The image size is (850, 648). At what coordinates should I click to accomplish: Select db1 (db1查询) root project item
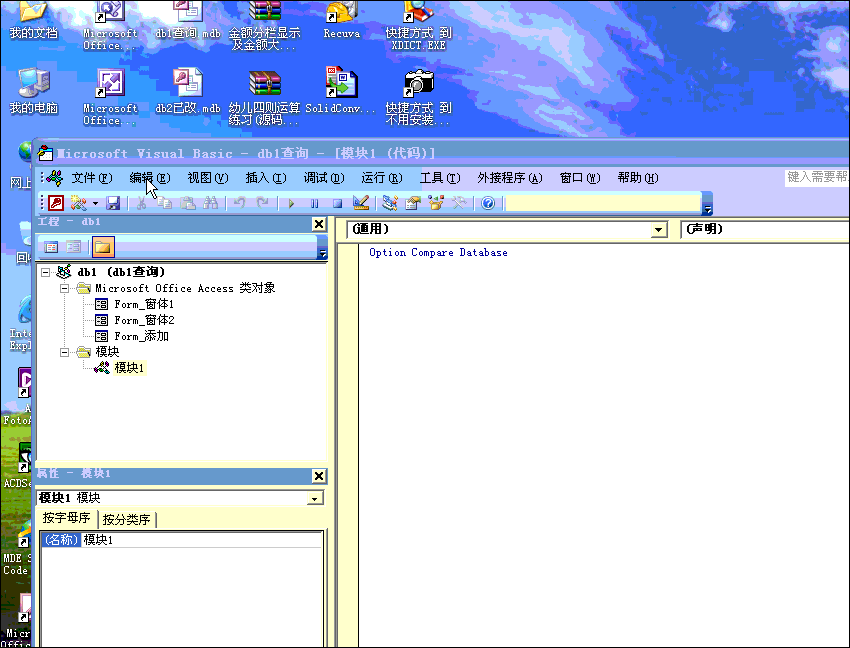coord(111,272)
